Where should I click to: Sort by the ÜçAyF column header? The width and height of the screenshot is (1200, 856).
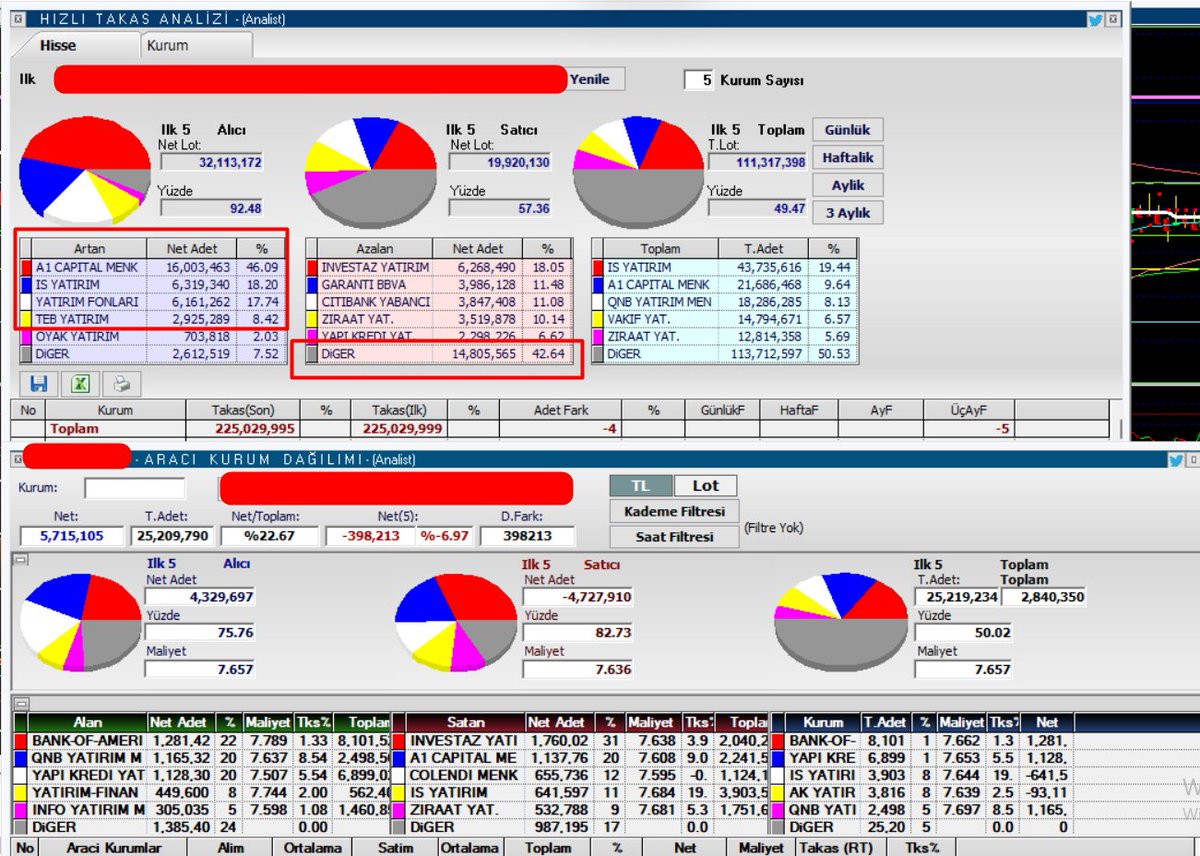coord(968,410)
